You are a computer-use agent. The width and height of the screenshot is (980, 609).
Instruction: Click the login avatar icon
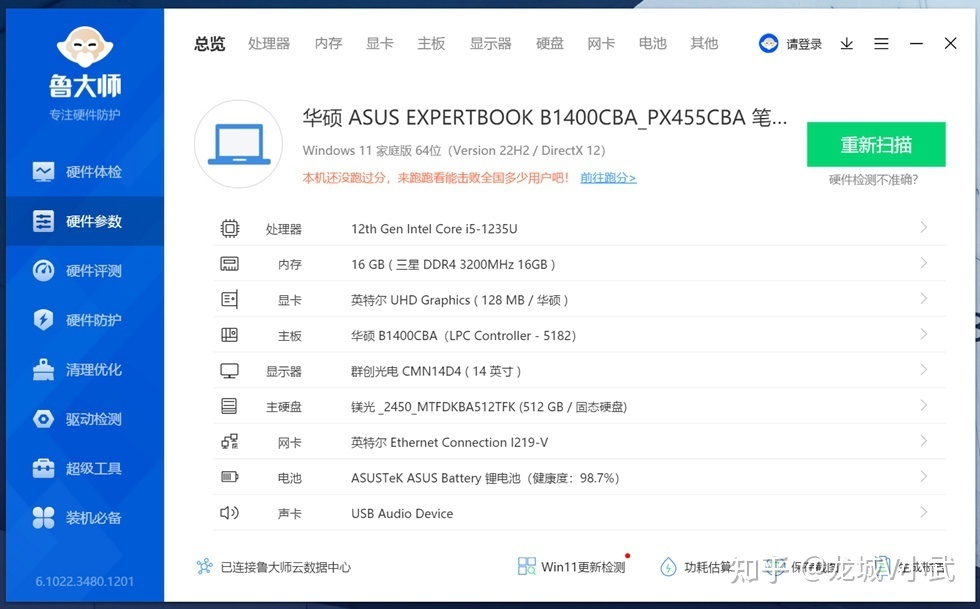768,43
